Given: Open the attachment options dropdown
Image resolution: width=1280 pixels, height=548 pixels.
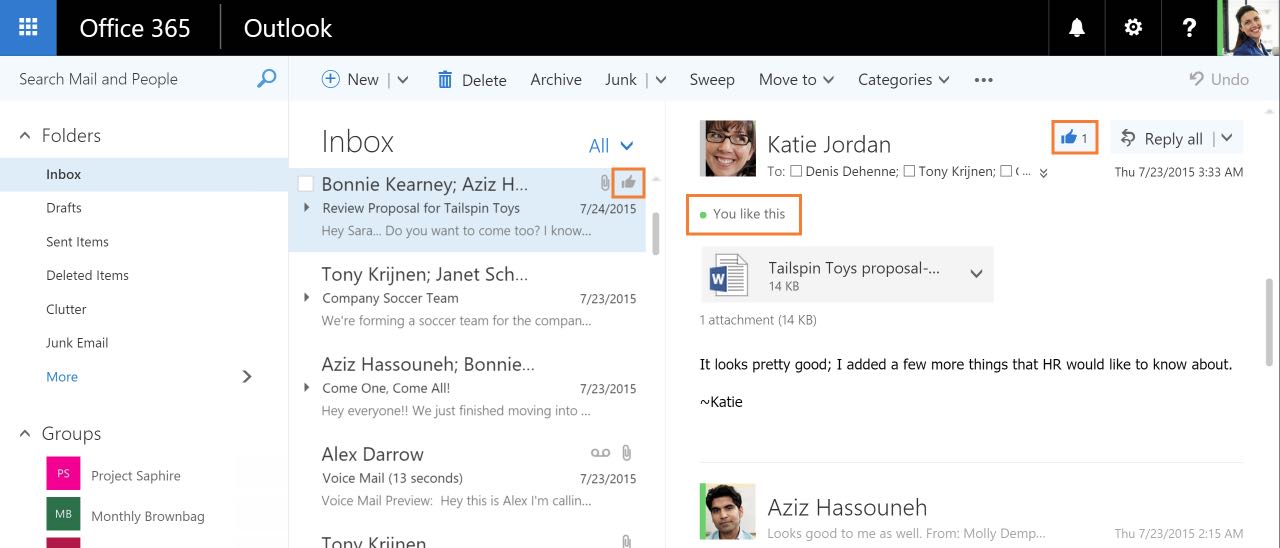Looking at the screenshot, I should click(x=976, y=274).
